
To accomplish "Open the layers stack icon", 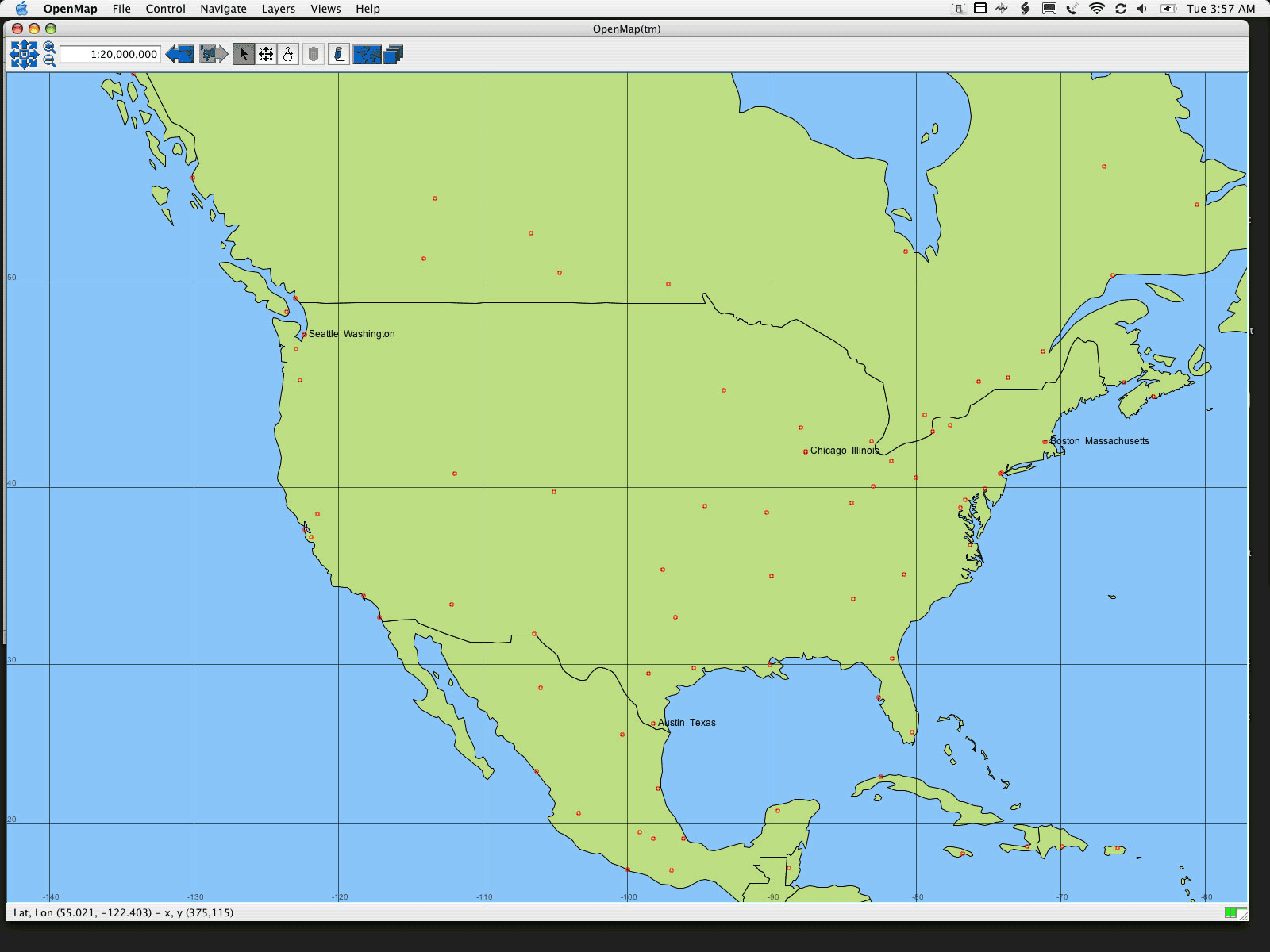I will pyautogui.click(x=394, y=54).
